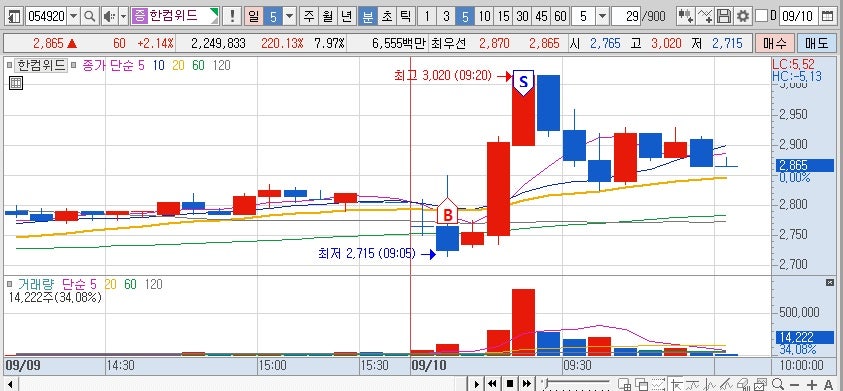843x391 pixels.
Task: Expand the stock code 054920 dropdown
Action: [x=74, y=16]
